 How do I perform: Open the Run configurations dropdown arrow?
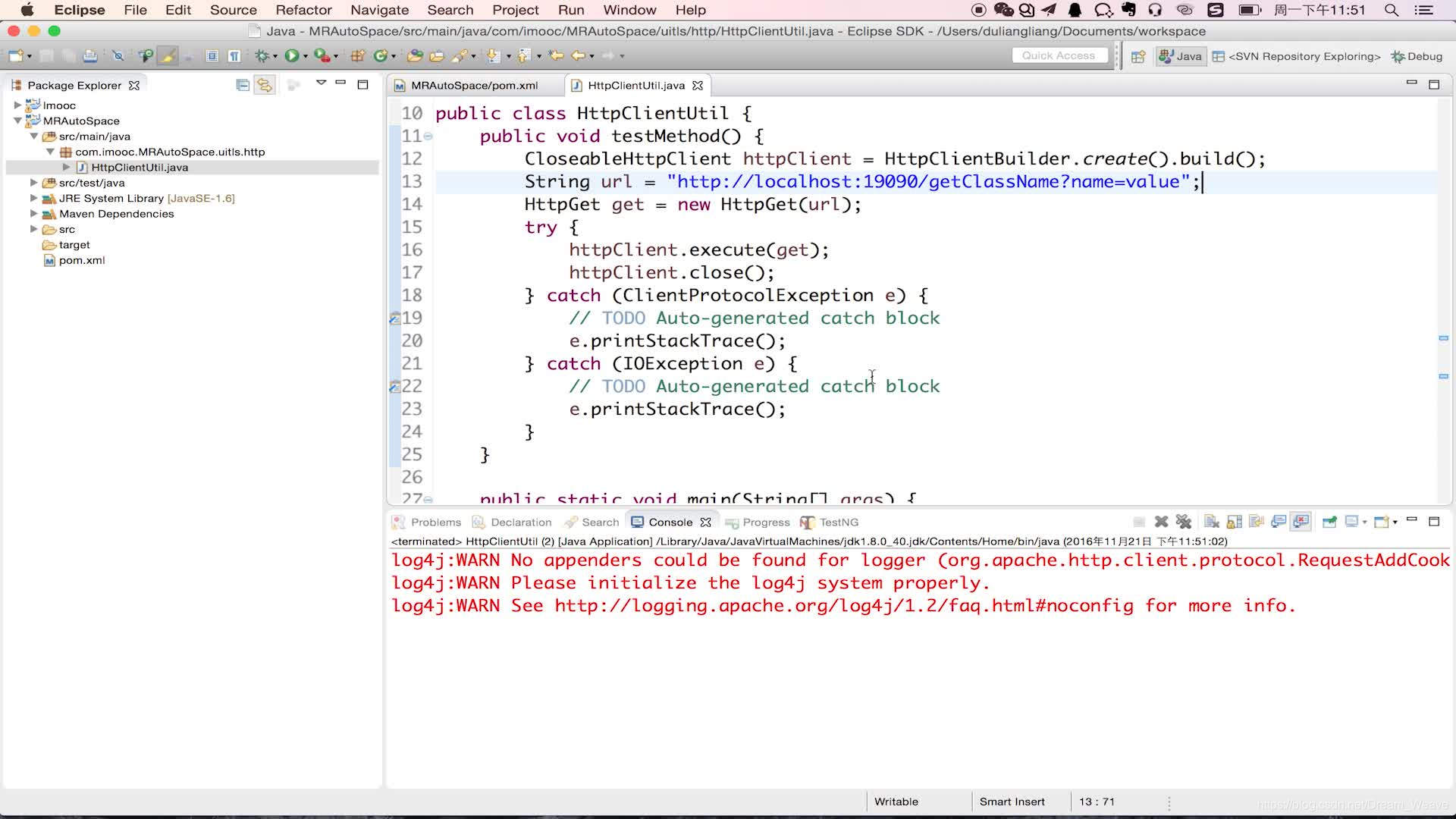306,55
